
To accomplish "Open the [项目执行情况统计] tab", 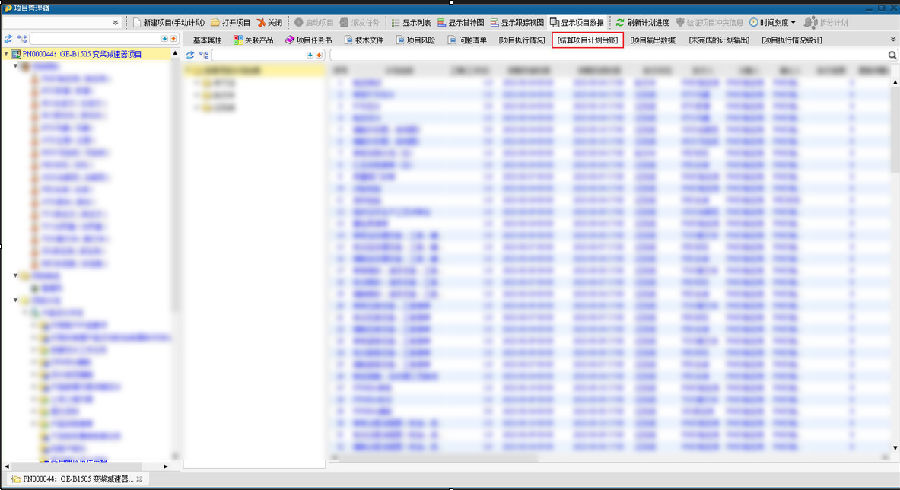I will [792, 40].
